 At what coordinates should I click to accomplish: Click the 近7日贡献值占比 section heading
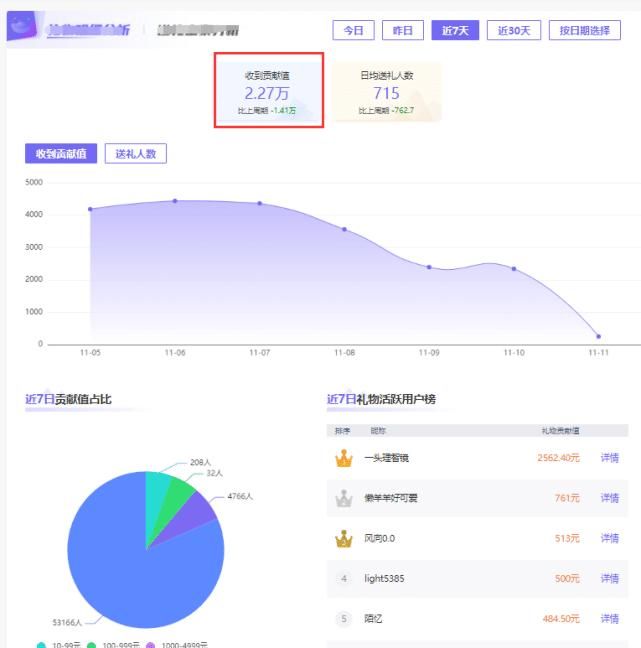(x=68, y=399)
